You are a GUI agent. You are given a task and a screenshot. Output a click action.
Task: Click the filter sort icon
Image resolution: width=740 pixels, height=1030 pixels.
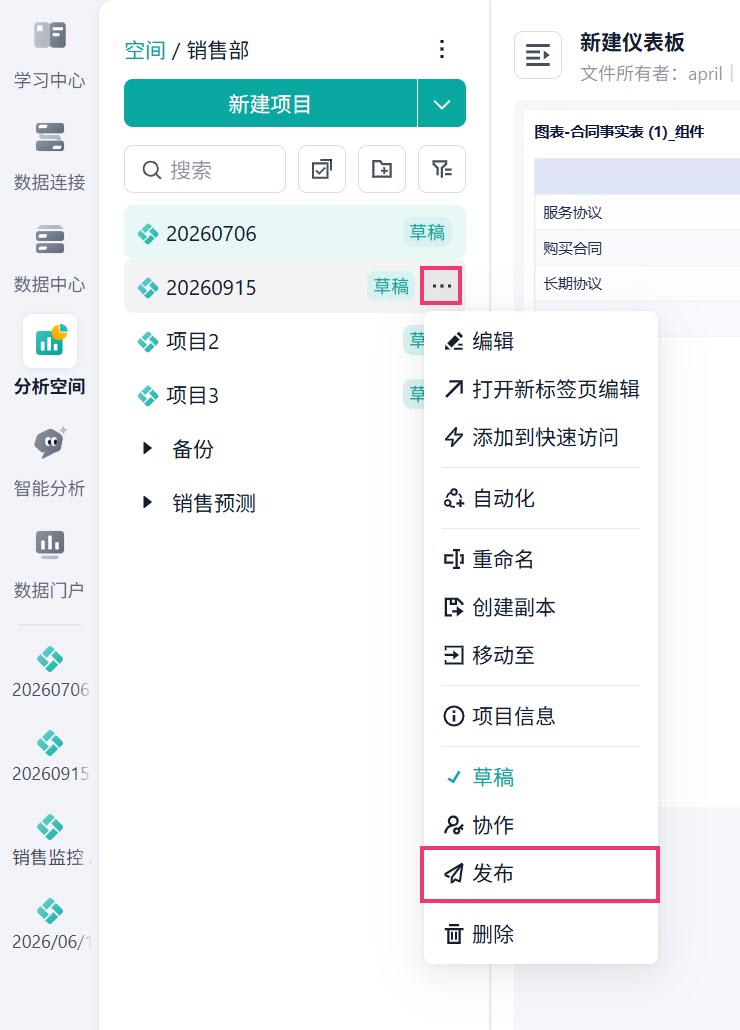[x=442, y=169]
